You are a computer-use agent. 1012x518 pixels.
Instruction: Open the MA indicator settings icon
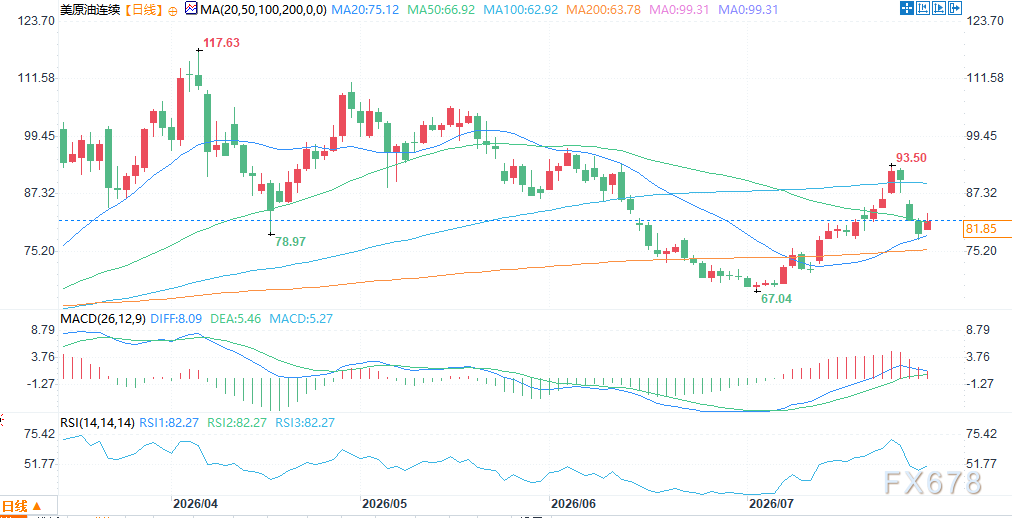point(191,9)
